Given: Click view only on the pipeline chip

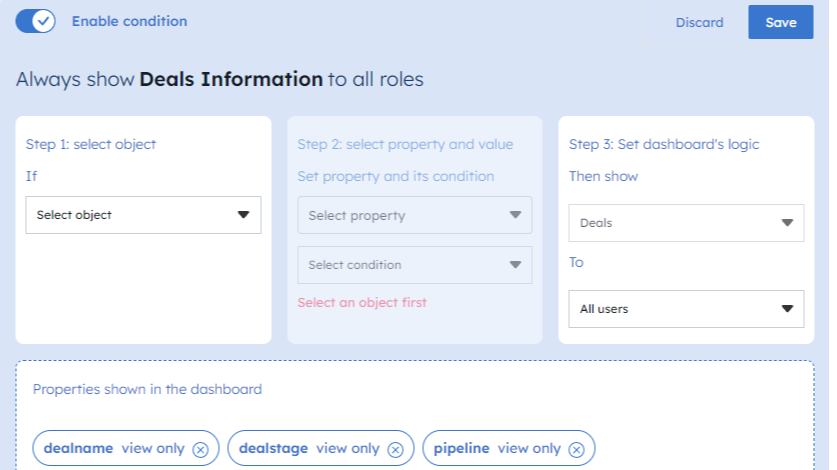Looking at the screenshot, I should click(529, 449).
